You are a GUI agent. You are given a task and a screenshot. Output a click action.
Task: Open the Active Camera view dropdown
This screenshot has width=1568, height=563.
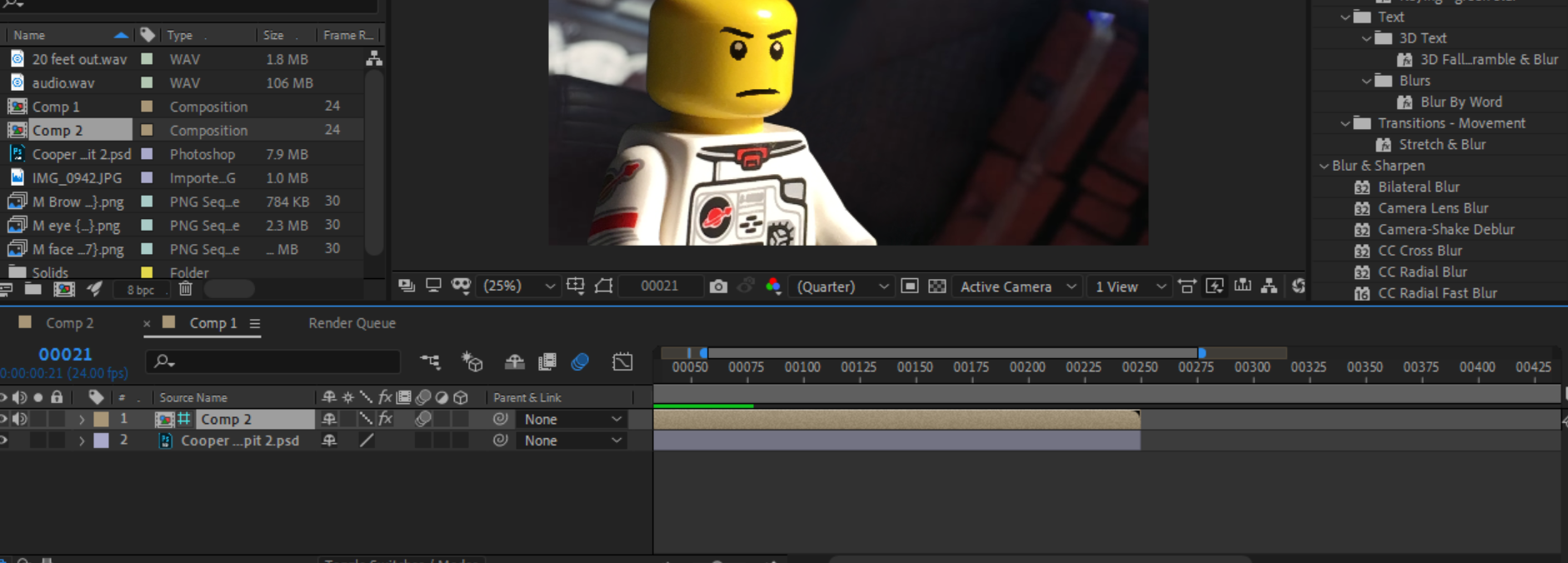[x=1017, y=286]
